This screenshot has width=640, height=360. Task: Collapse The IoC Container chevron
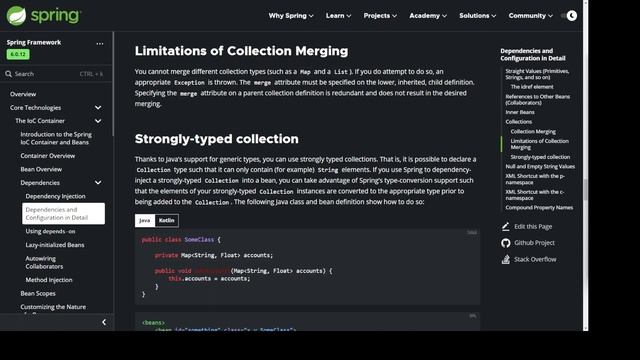pos(98,121)
